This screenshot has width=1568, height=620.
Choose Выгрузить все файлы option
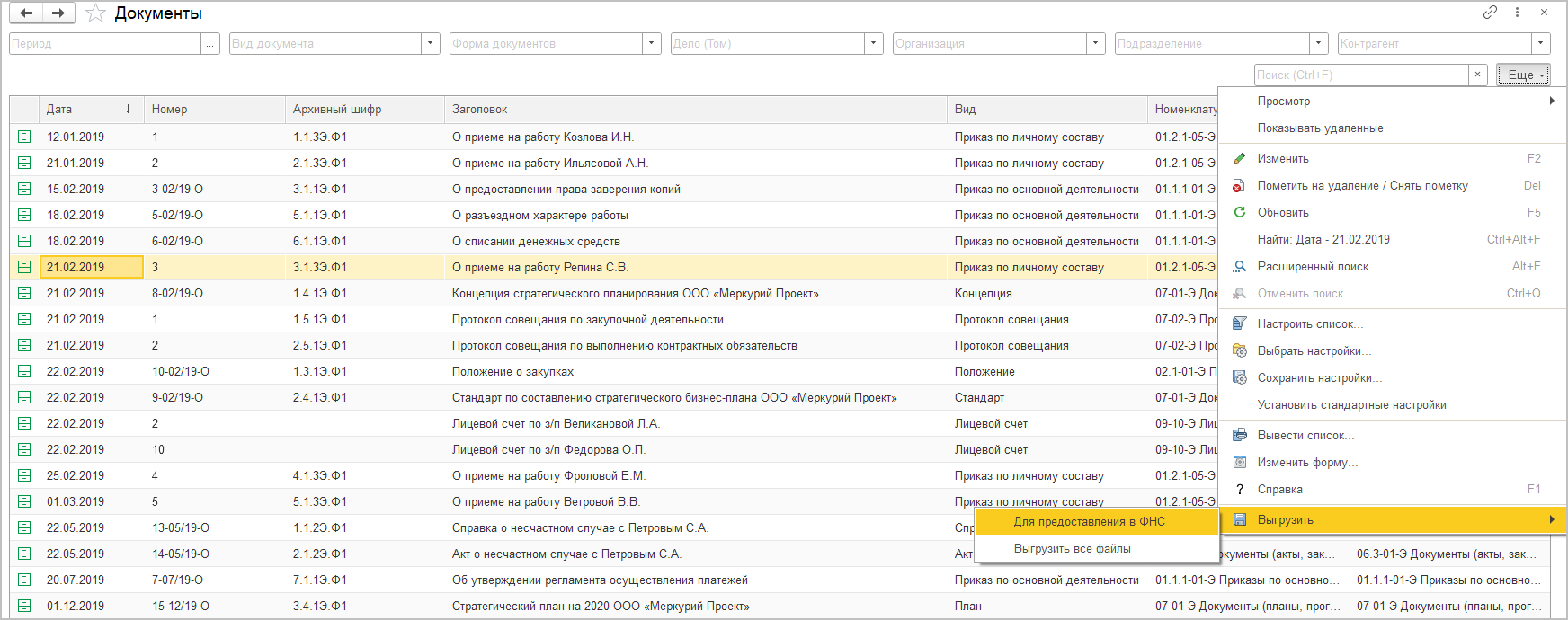(x=1072, y=548)
